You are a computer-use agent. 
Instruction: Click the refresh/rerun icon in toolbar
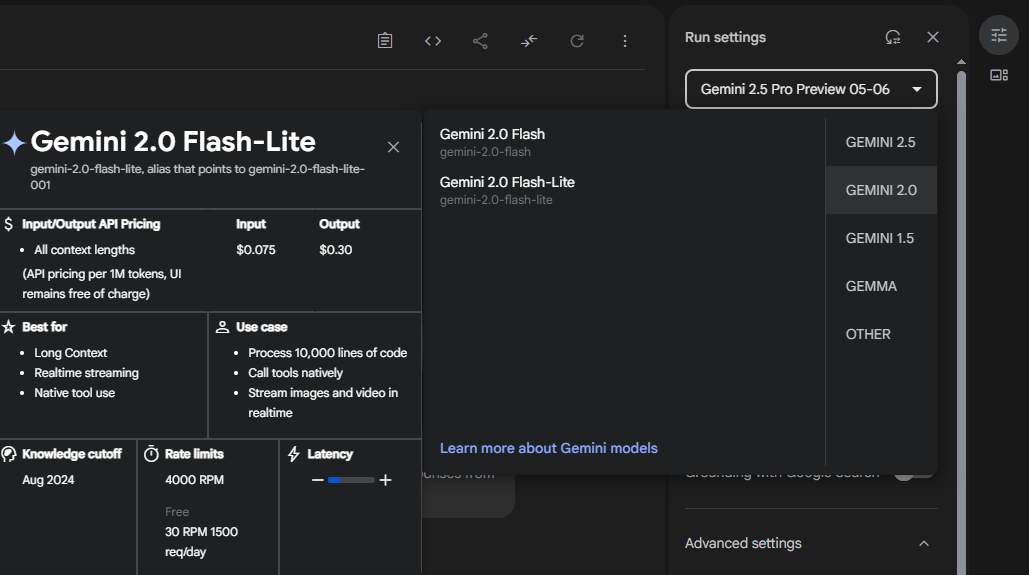(577, 41)
